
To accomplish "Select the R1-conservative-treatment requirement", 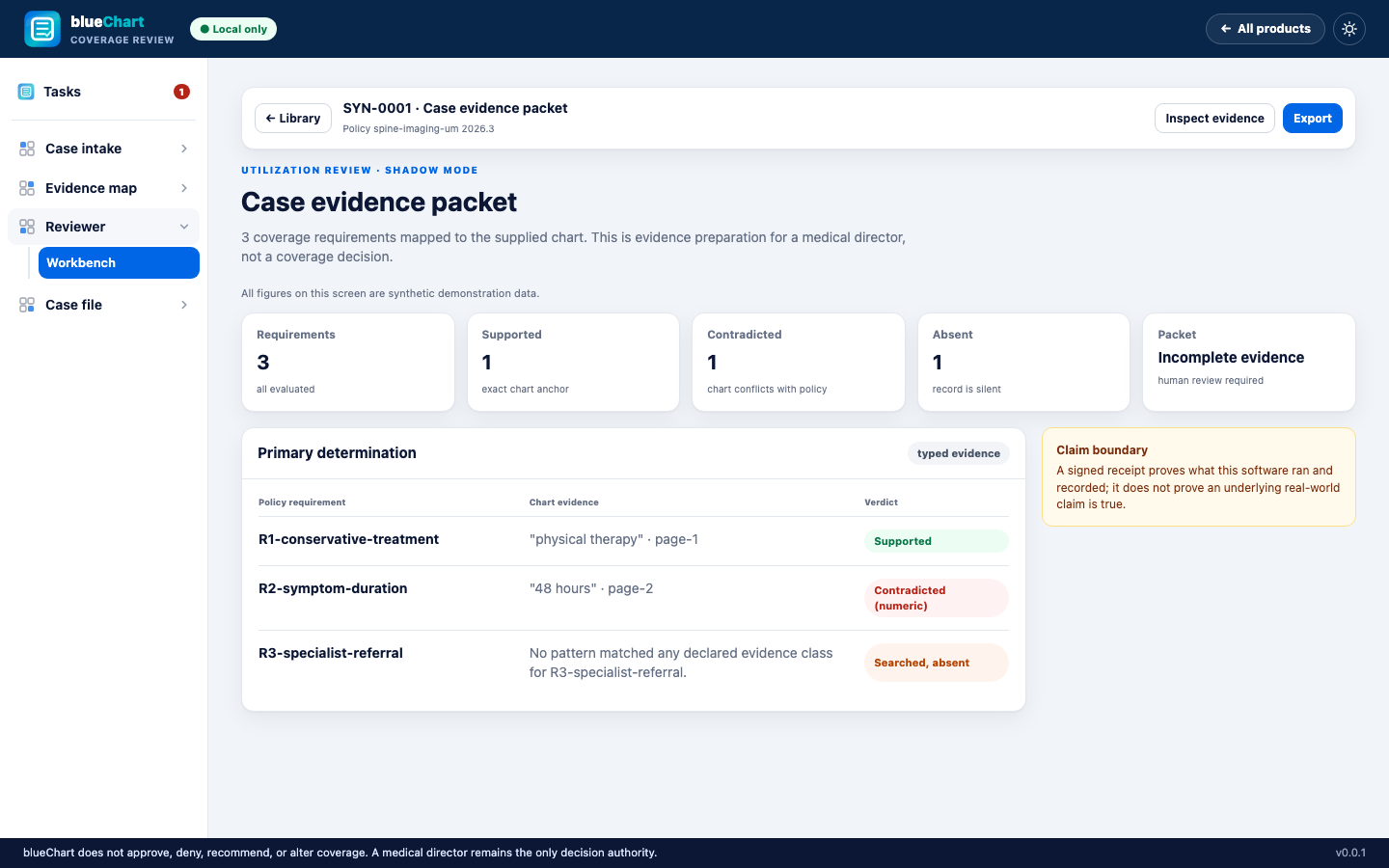I will pos(348,540).
